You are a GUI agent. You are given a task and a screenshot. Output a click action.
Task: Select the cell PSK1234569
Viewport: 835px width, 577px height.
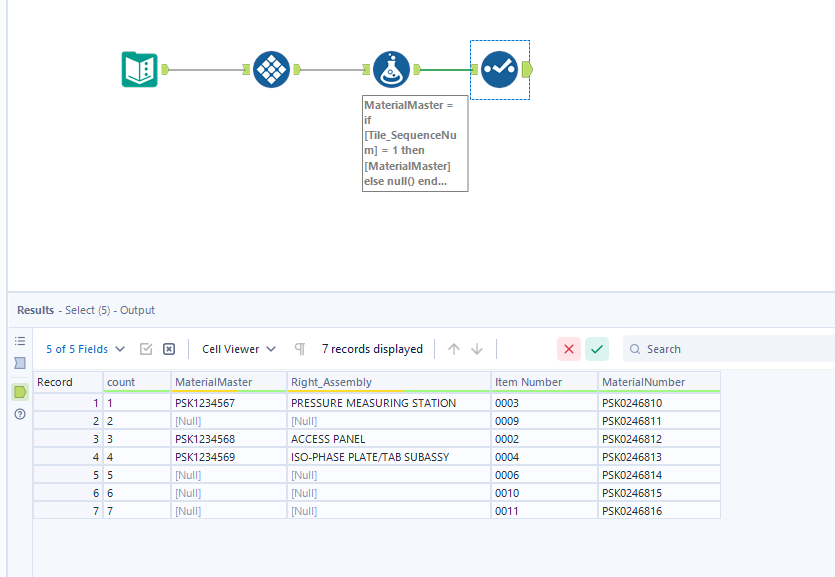point(229,457)
